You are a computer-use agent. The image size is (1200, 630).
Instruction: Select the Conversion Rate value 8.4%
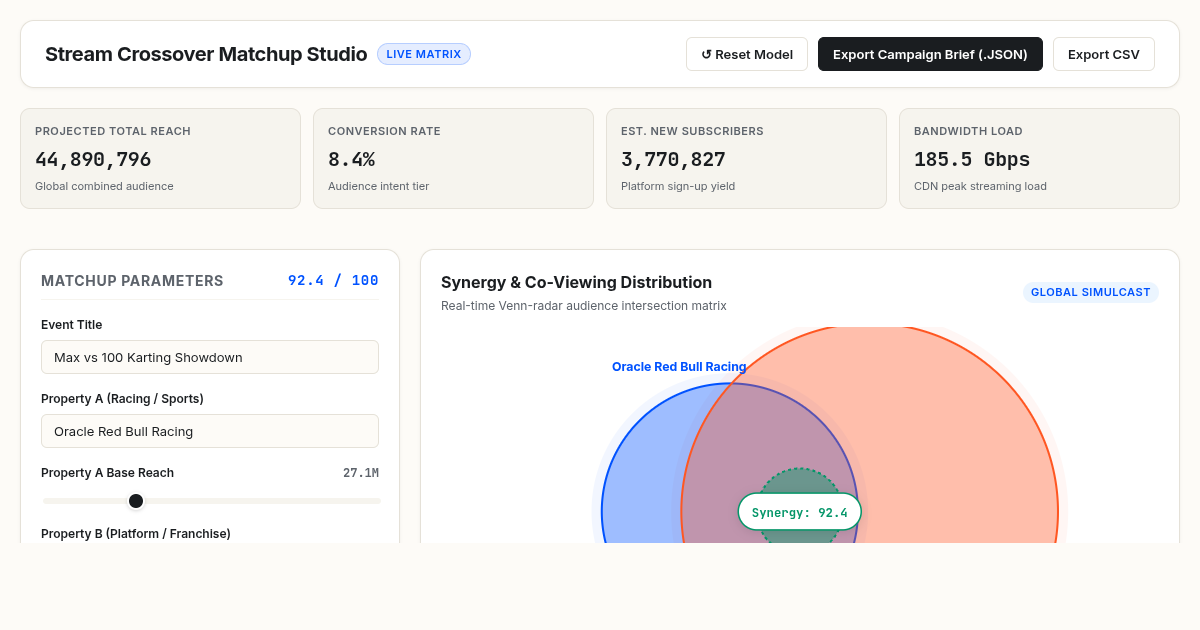tap(351, 160)
